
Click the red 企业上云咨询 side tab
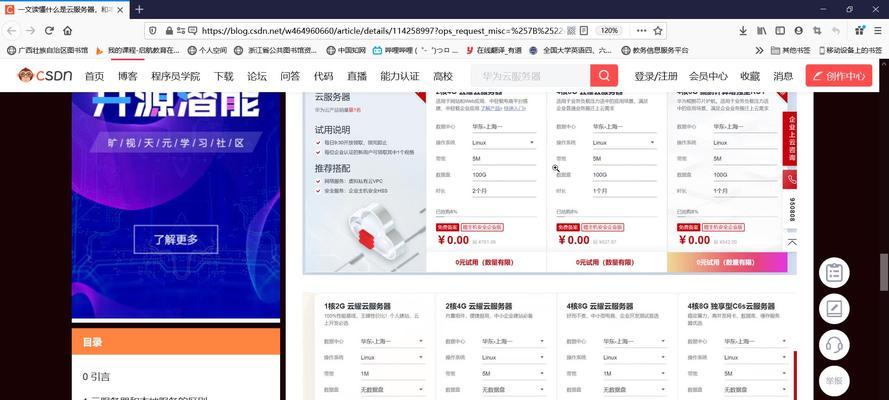[792, 138]
